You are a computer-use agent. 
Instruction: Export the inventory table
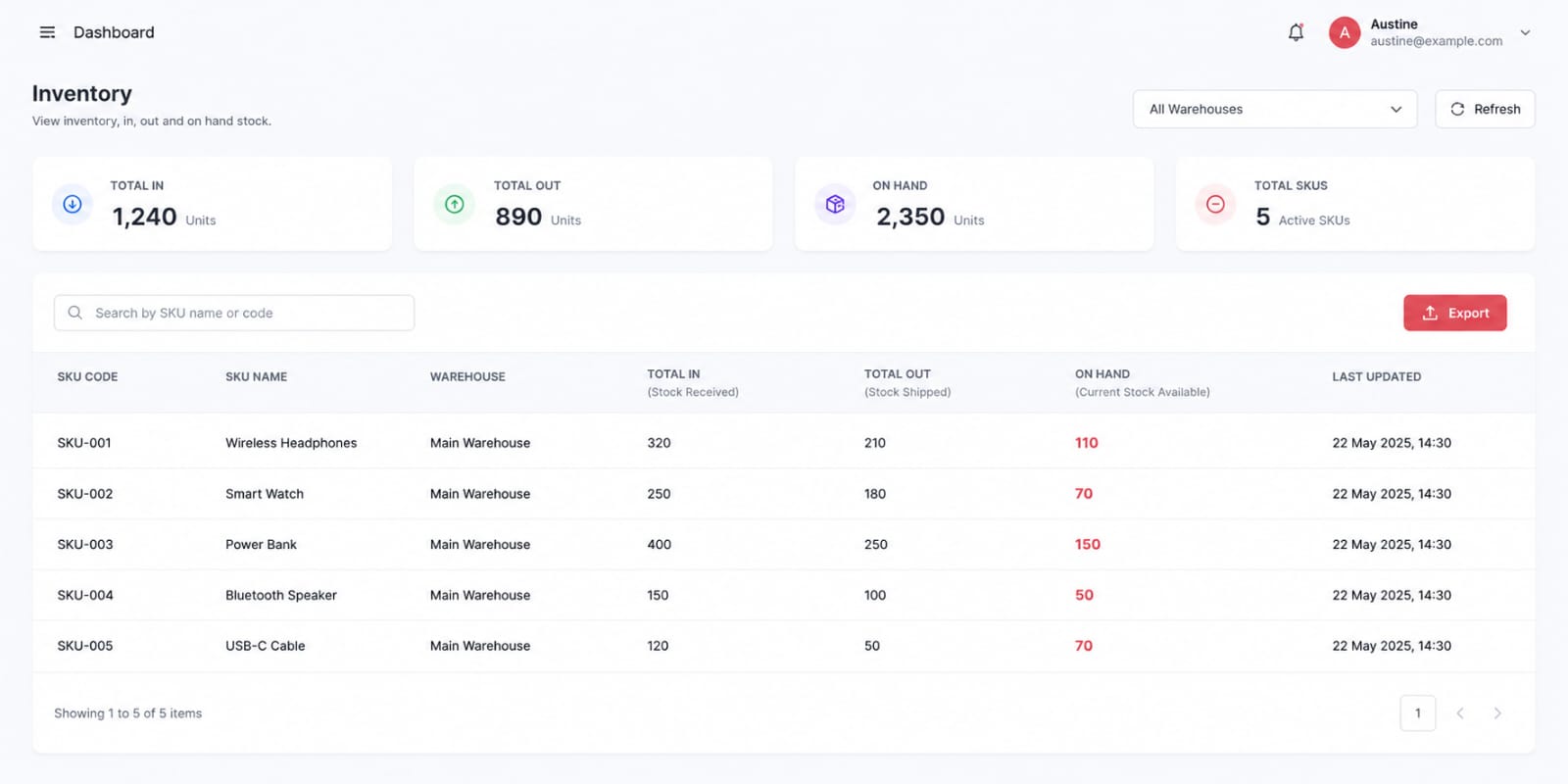1454,313
